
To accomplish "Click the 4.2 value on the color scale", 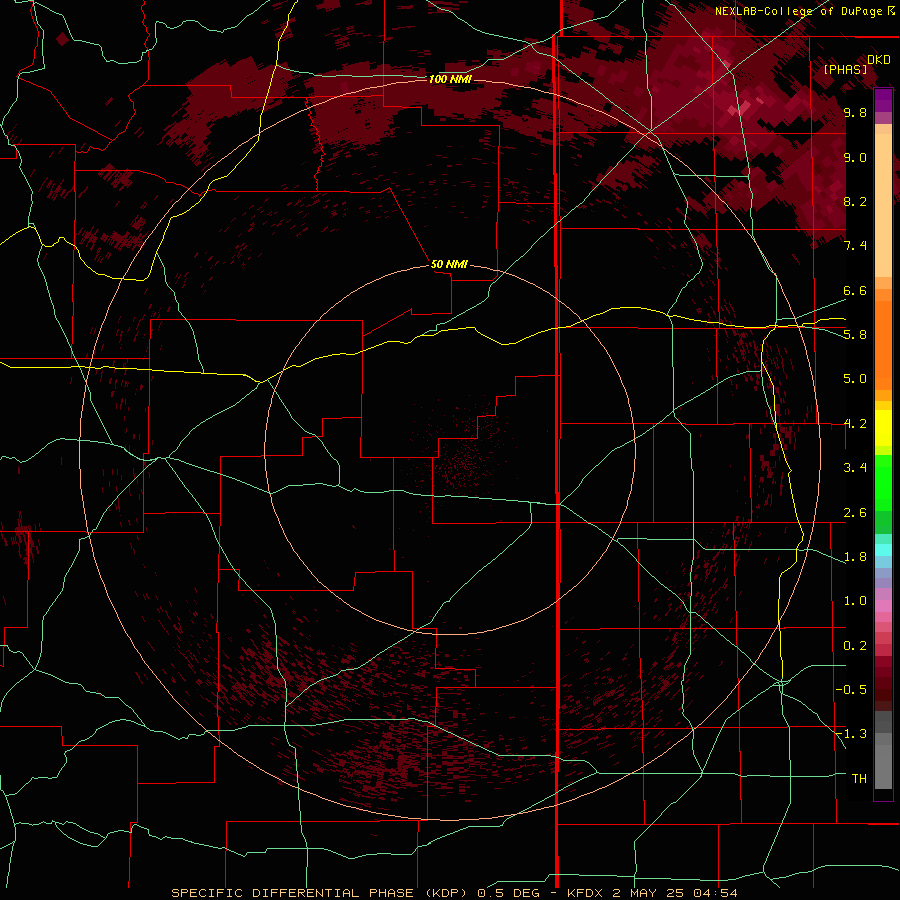I will point(855,424).
